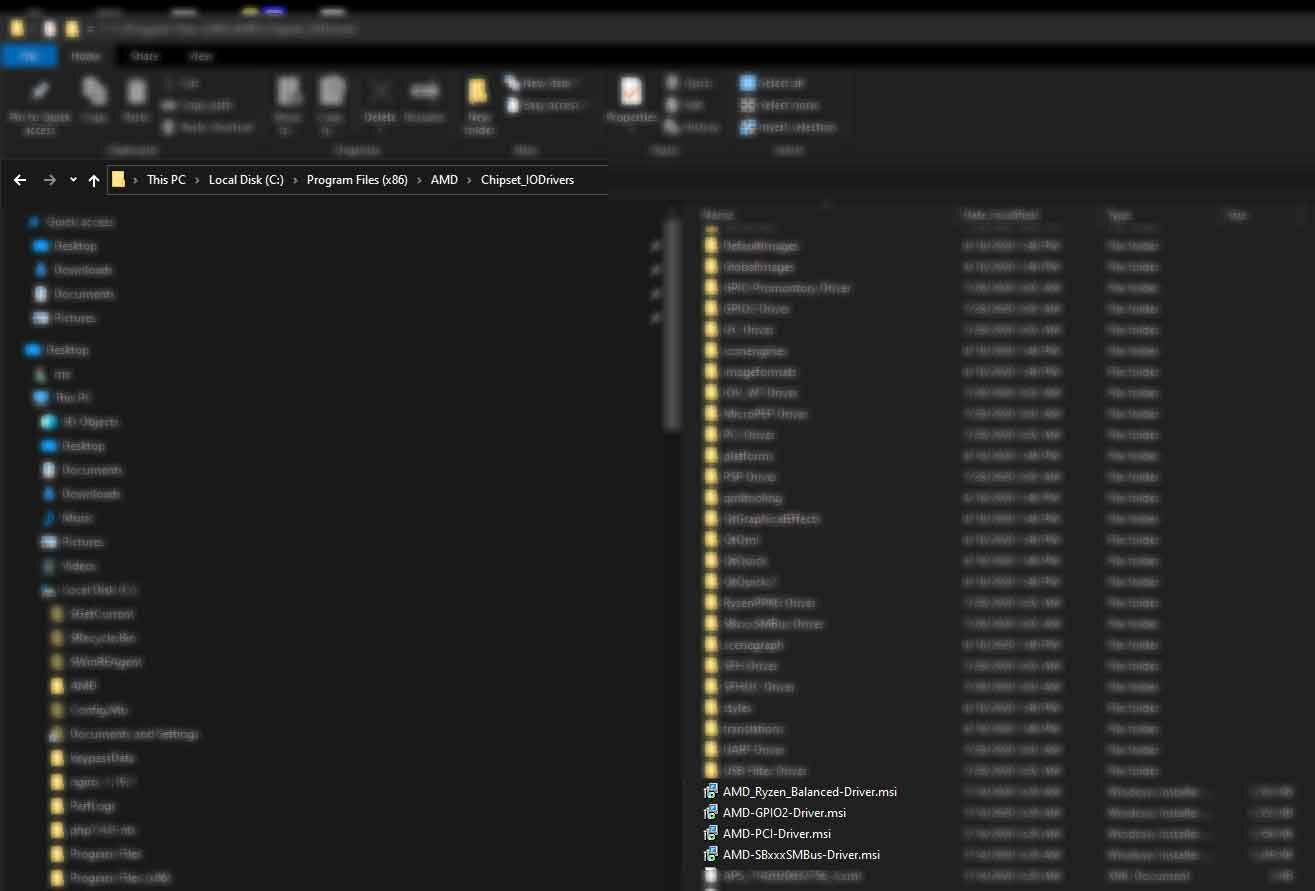1315x891 pixels.
Task: Open the File ribbon tab
Action: click(29, 56)
